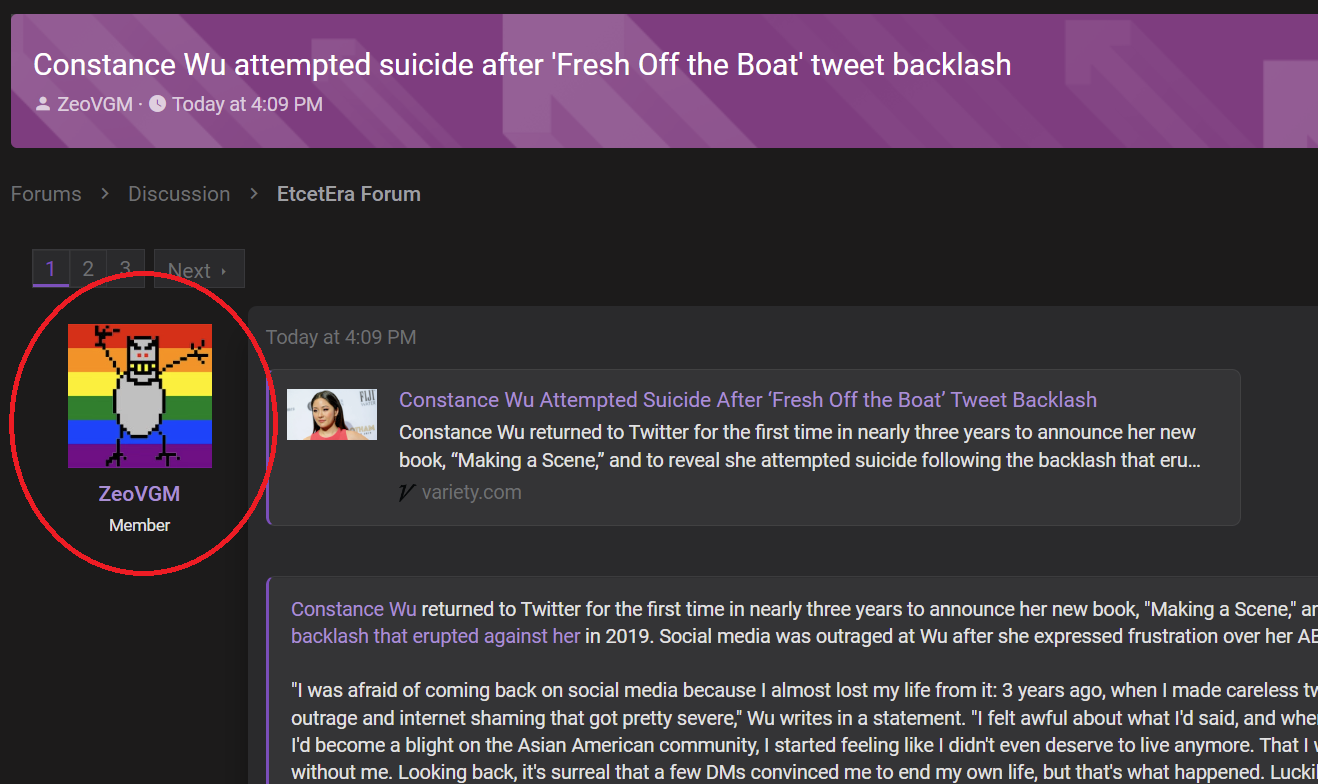This screenshot has width=1318, height=784.
Task: Open ZeoVGM author link in the thread header
Action: [x=95, y=104]
